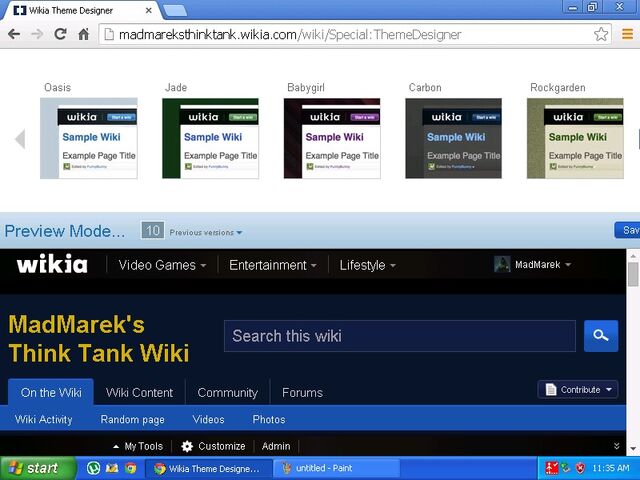640x480 pixels.
Task: Switch to the Wiki Content tab
Action: click(139, 393)
